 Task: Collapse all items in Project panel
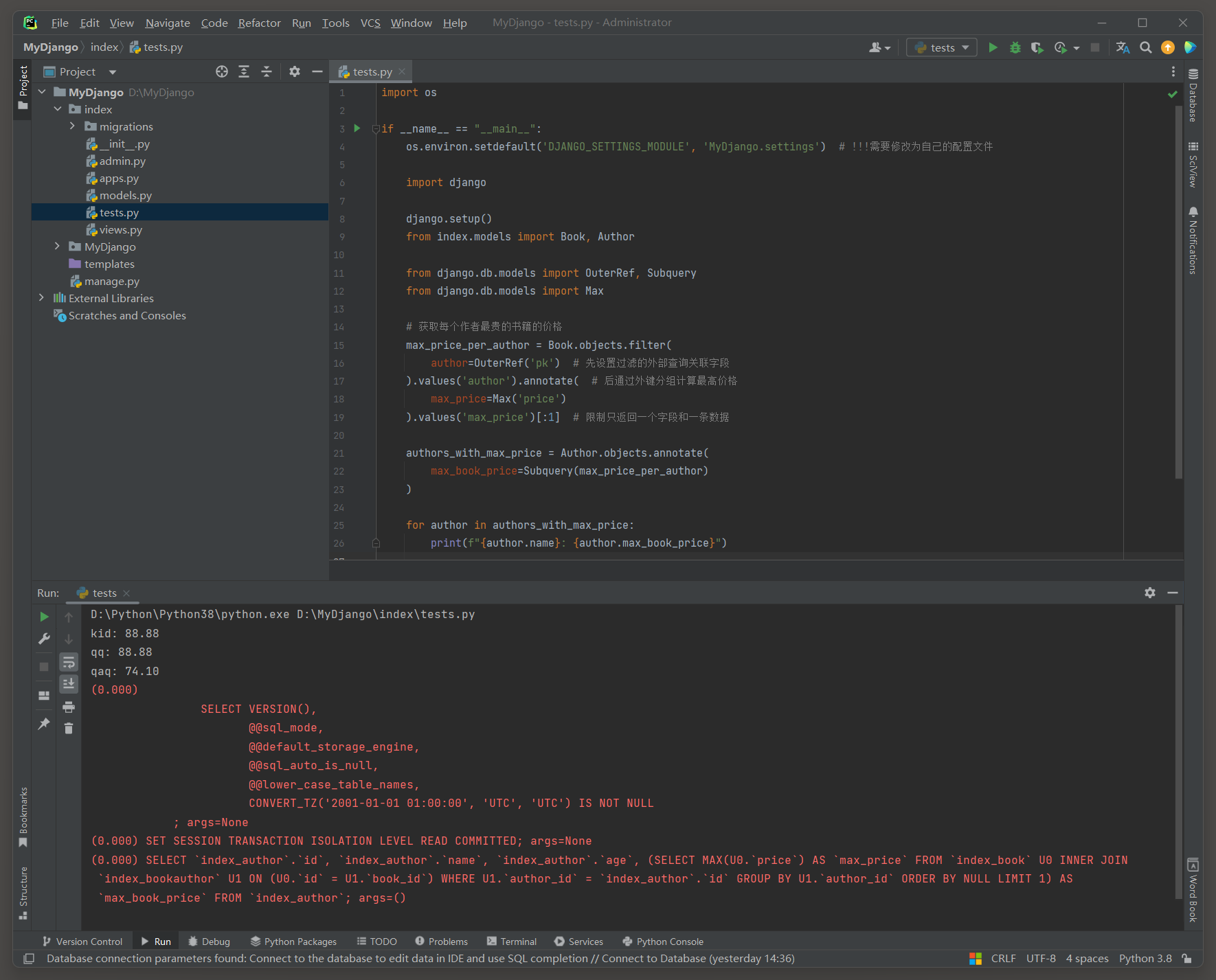point(267,71)
